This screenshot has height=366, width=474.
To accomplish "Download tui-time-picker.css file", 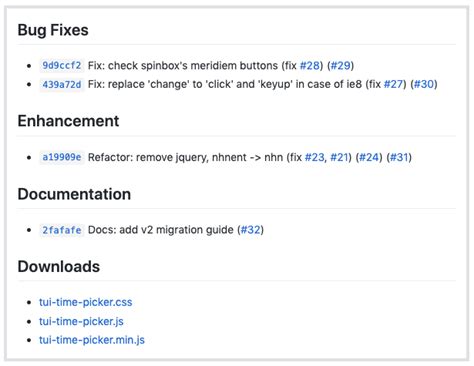I will 86,302.
